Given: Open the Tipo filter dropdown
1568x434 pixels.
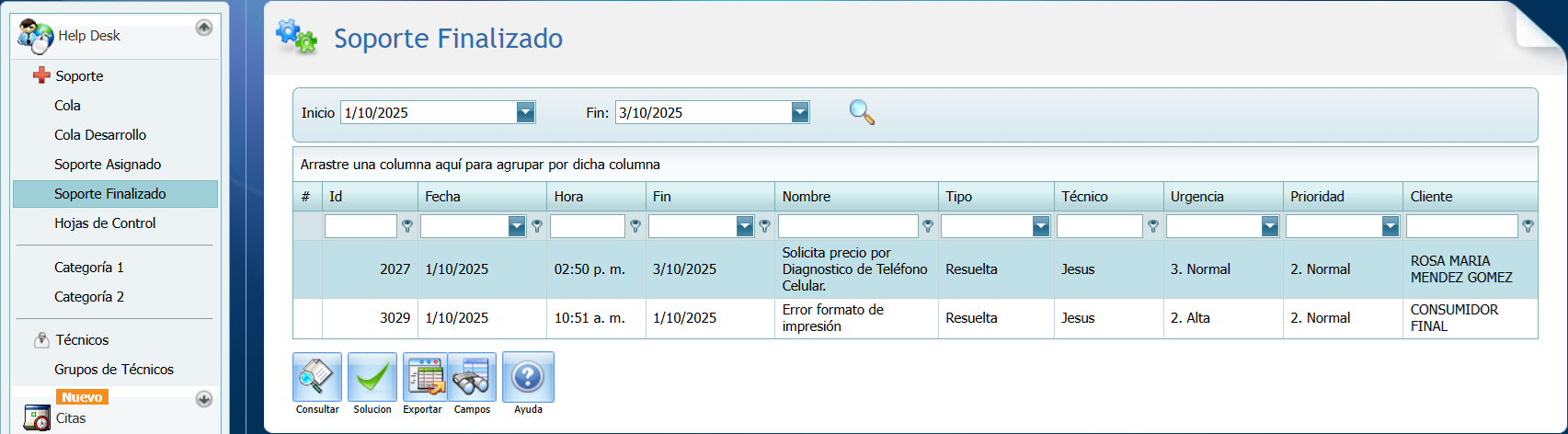Looking at the screenshot, I should pos(1041,226).
